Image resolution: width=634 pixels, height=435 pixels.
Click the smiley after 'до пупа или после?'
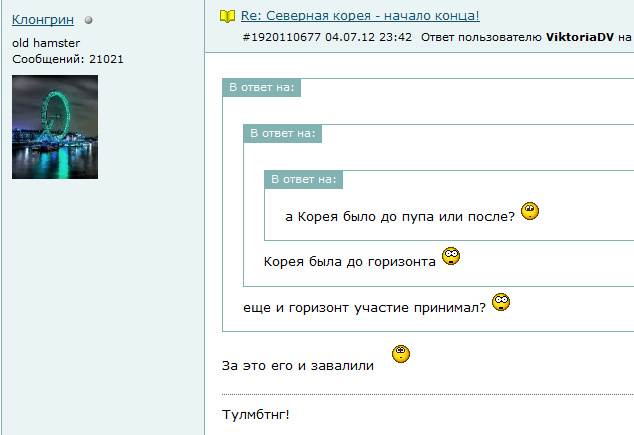point(530,211)
